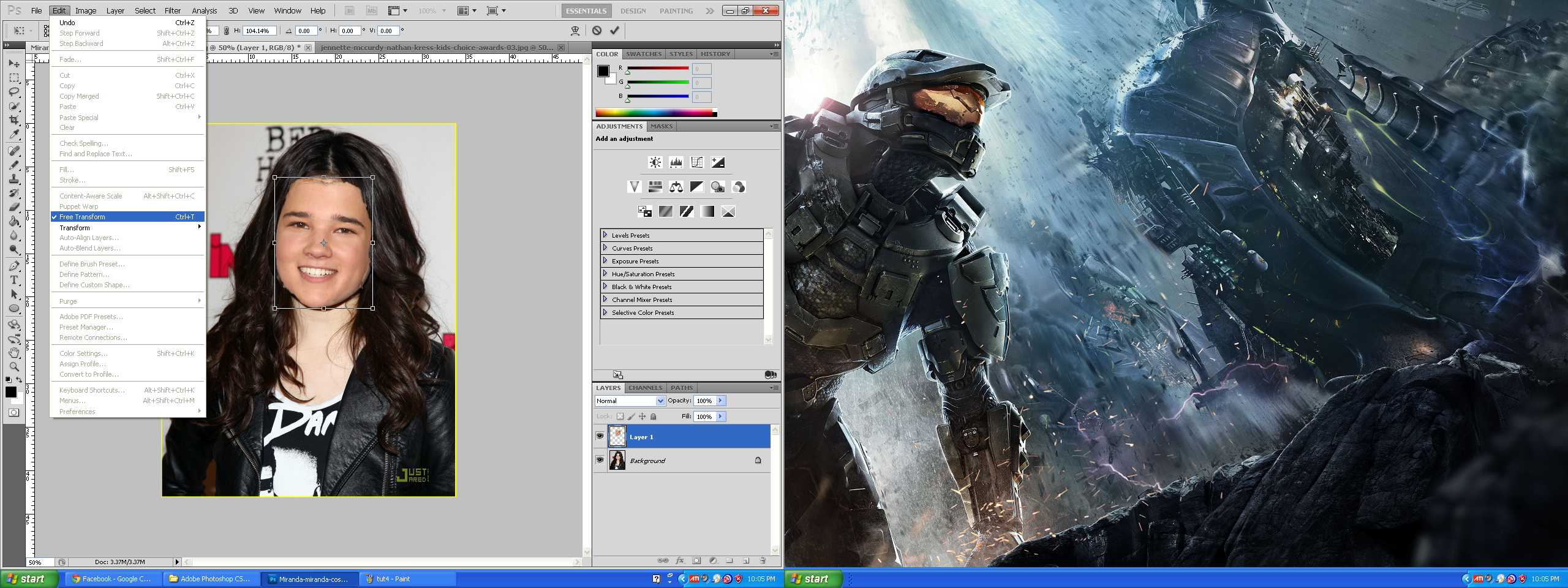Select the Rectangular Marquee tool
1568x588 pixels.
coord(14,78)
